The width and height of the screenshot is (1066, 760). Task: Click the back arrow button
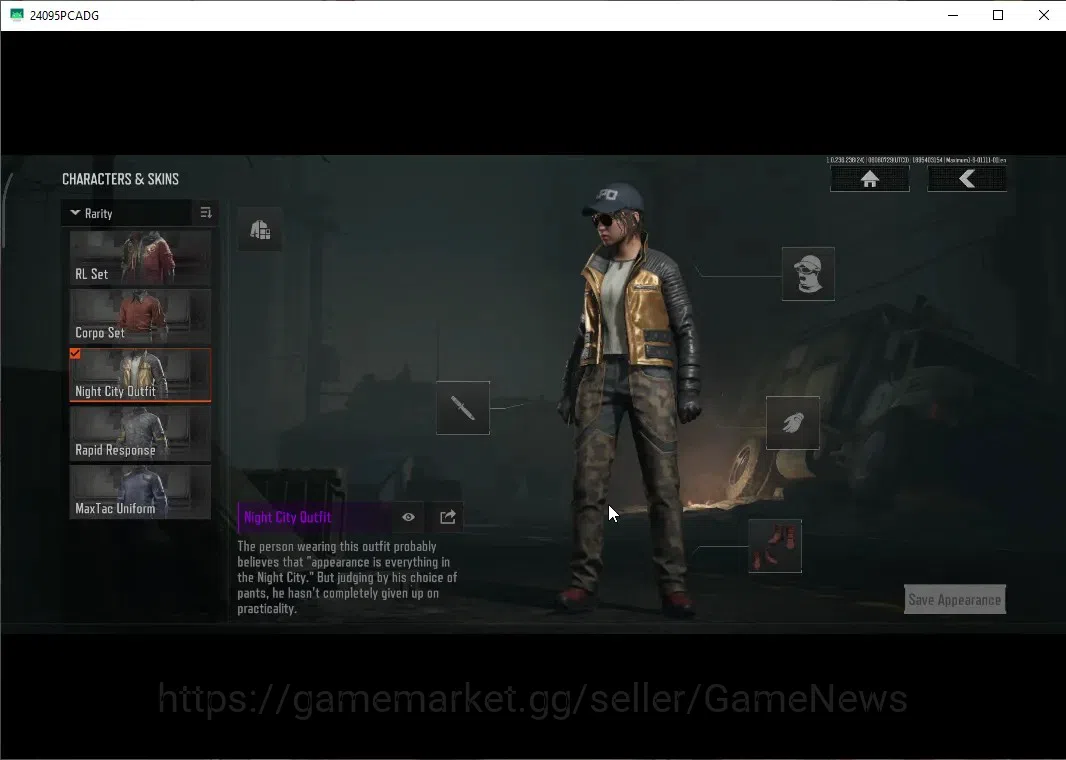click(967, 179)
